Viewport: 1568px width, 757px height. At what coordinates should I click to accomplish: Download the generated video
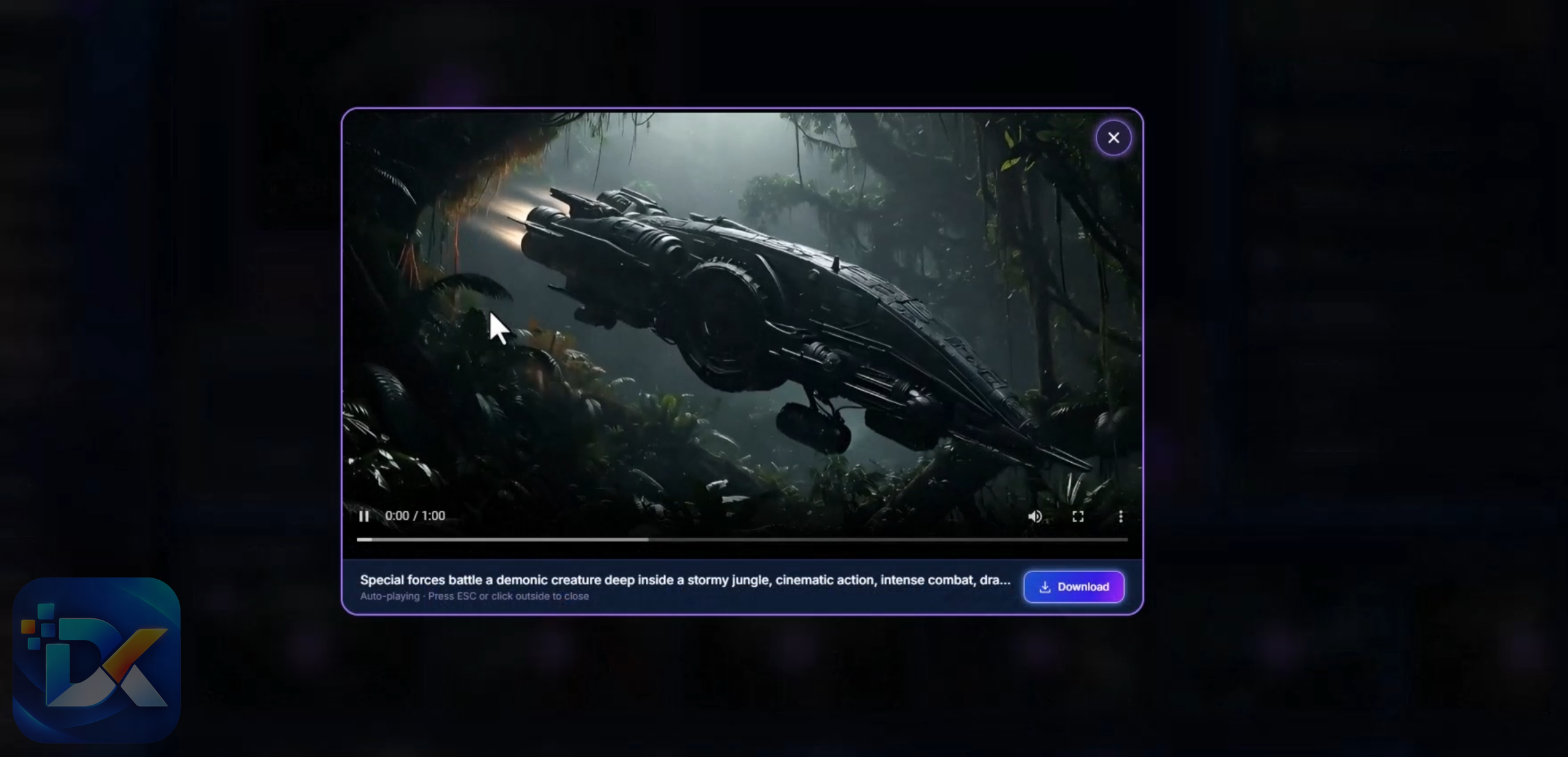tap(1074, 587)
